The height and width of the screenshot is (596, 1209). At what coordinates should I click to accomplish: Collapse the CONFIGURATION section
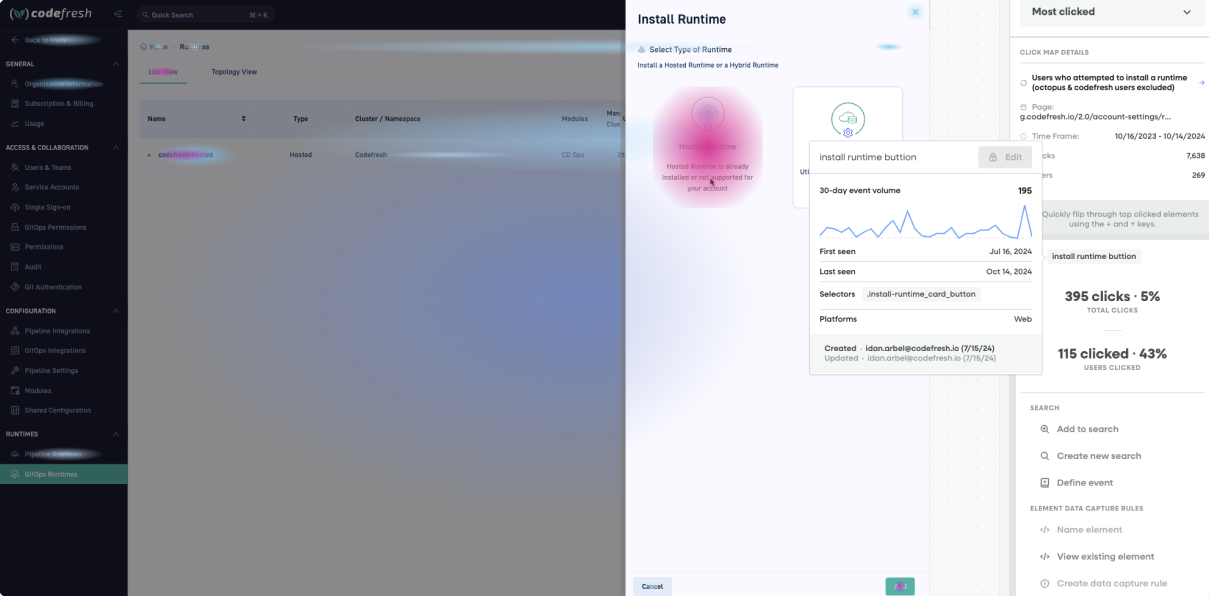116,311
